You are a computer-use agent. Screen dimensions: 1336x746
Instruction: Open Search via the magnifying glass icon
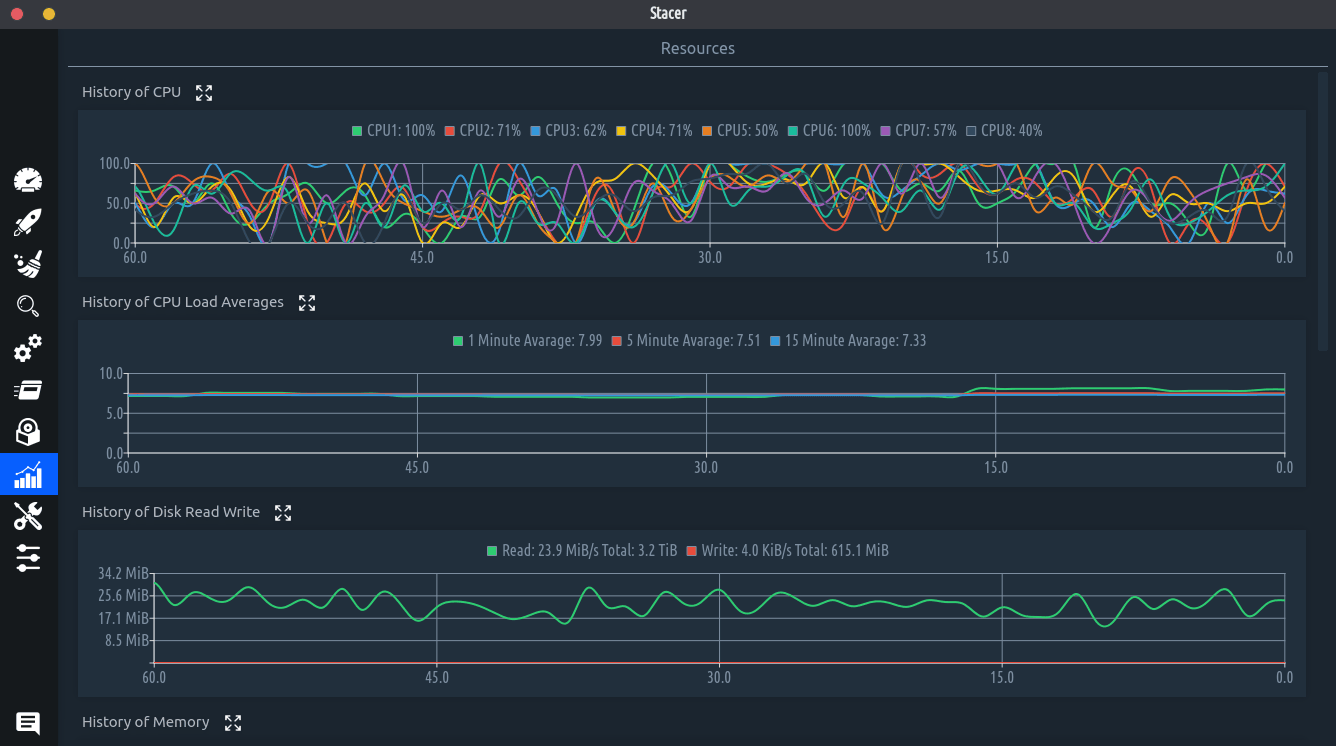(x=28, y=307)
